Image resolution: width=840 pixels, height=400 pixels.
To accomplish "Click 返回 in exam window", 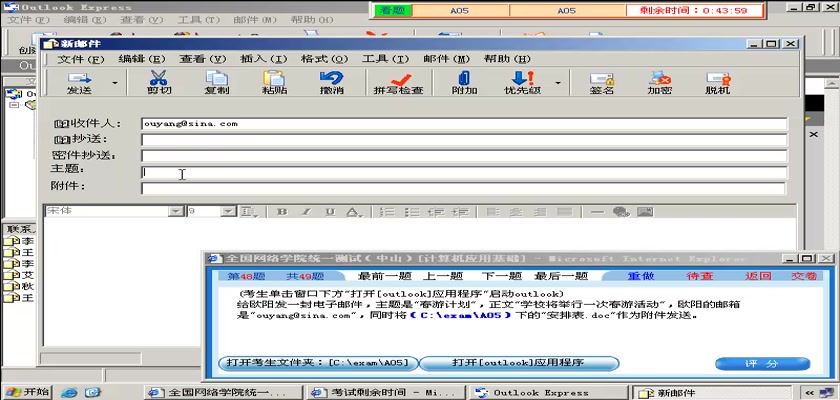I will pos(758,276).
